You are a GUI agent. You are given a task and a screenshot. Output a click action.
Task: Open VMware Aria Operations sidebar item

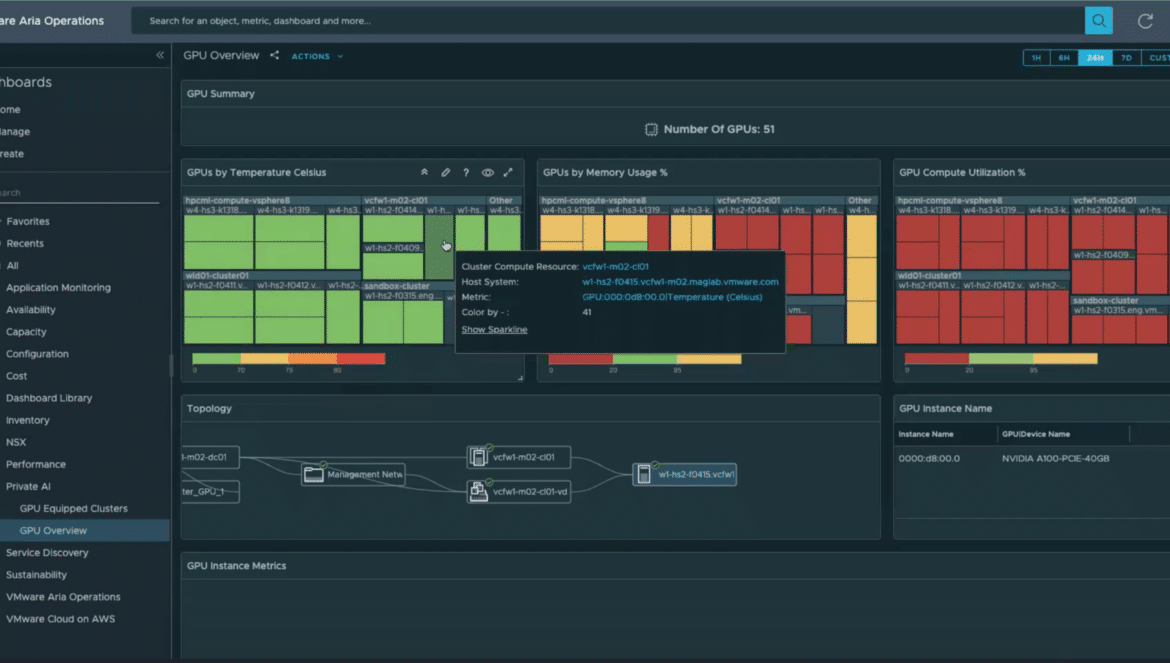(63, 597)
